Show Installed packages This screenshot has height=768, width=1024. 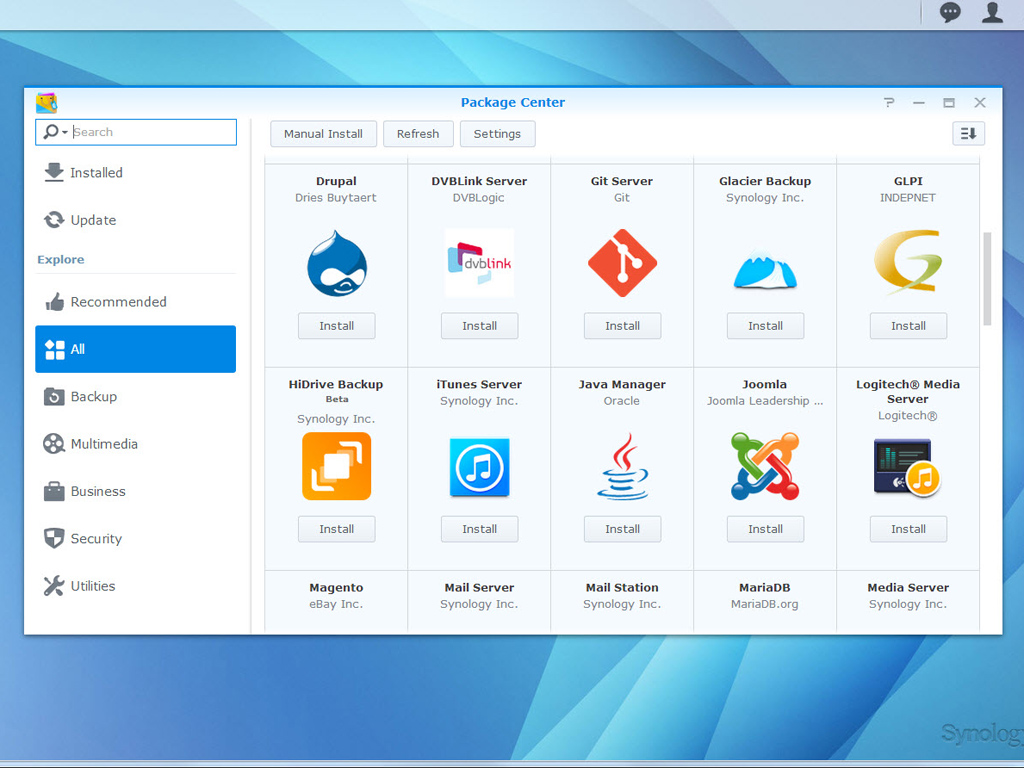coord(136,172)
